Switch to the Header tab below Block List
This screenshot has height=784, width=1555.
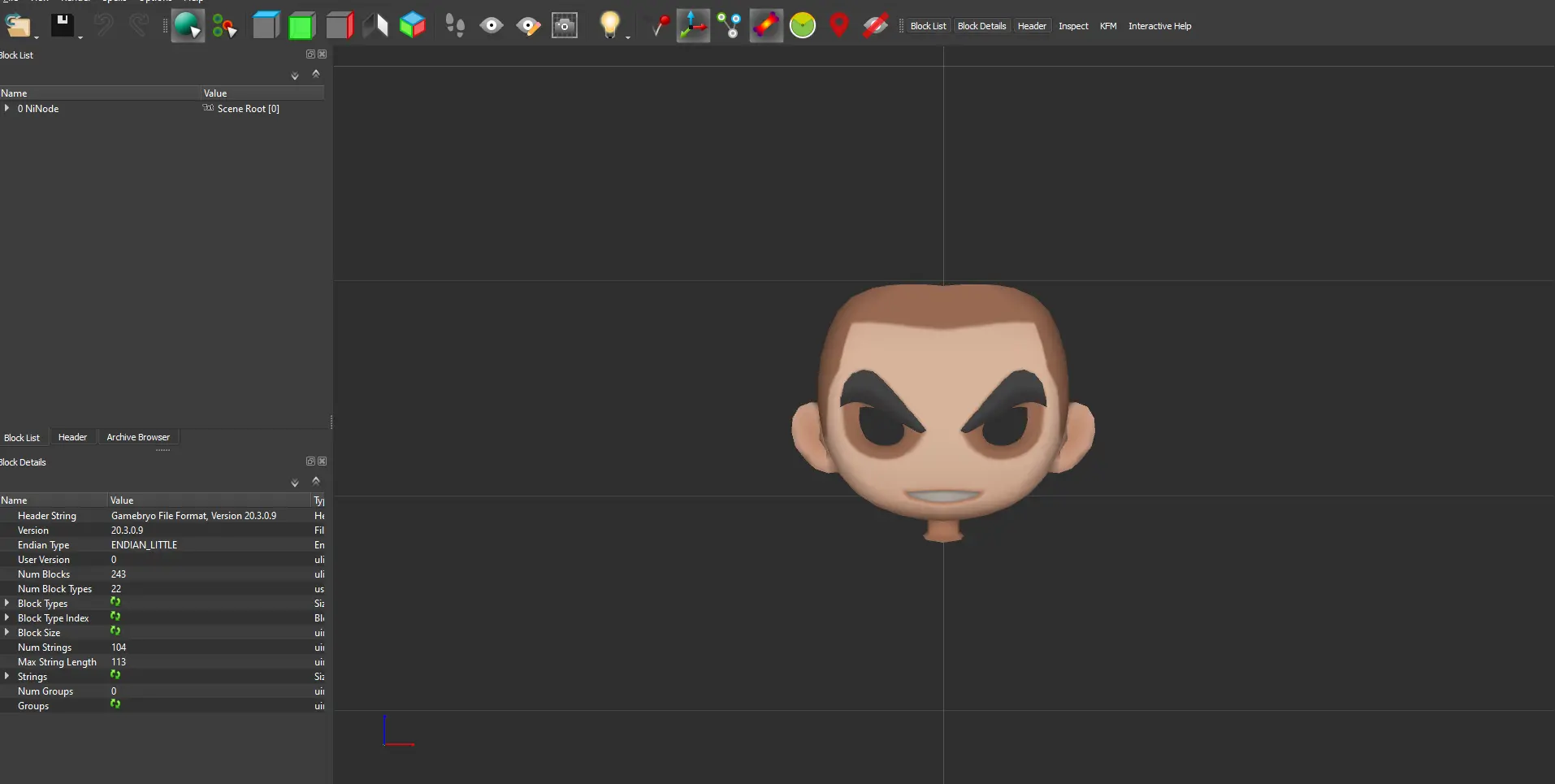72,437
